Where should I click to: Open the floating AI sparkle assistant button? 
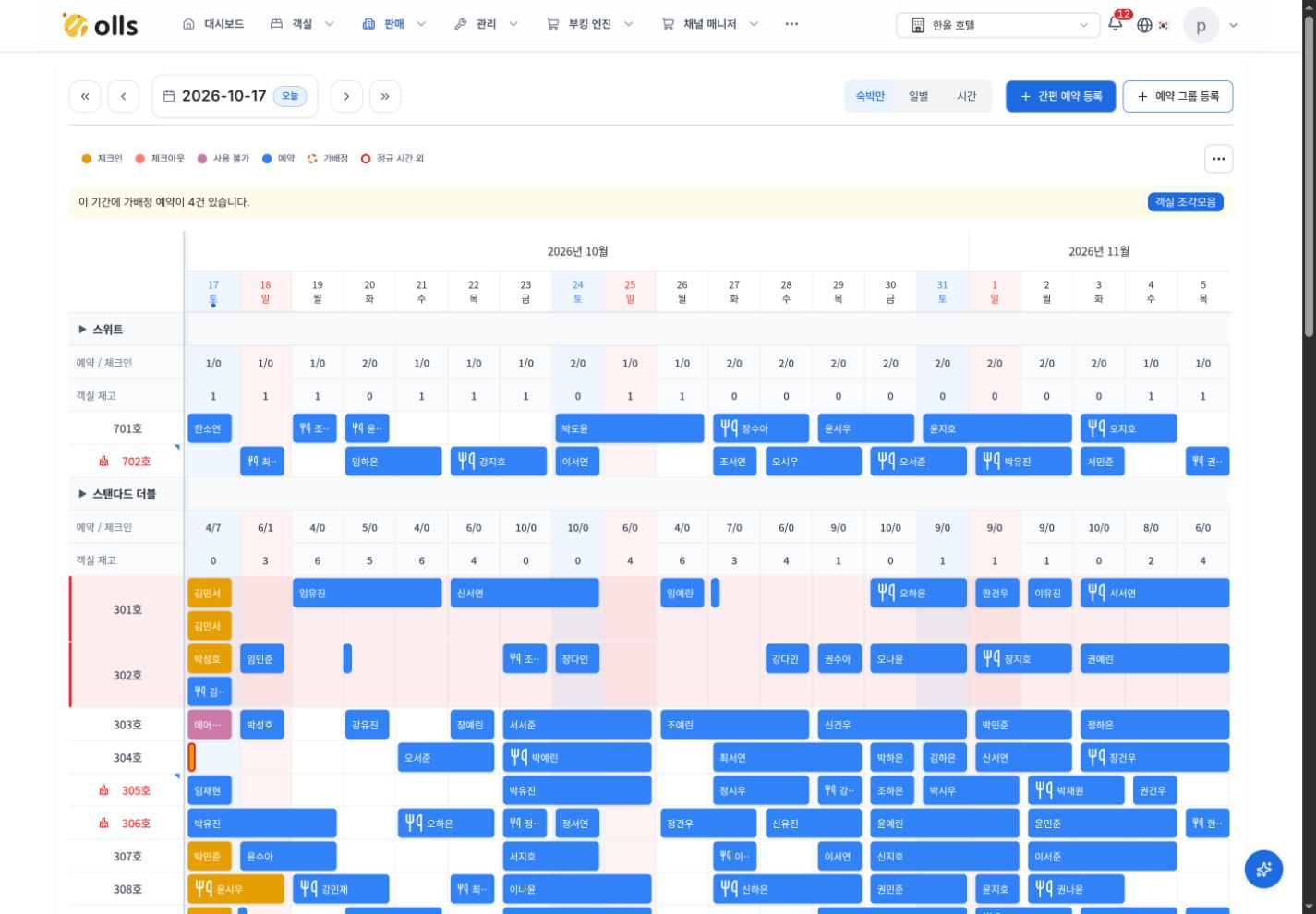tap(1263, 869)
